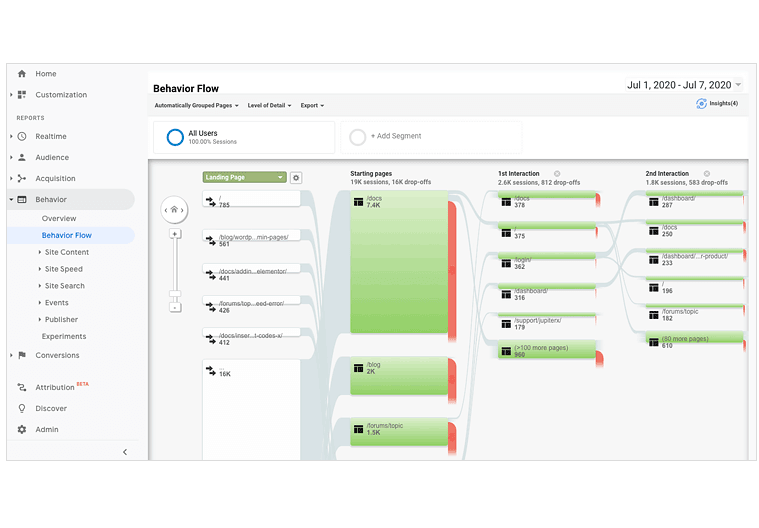Select /blog/wordp...min-pages/ landing node
759x528 pixels.
click(251, 237)
